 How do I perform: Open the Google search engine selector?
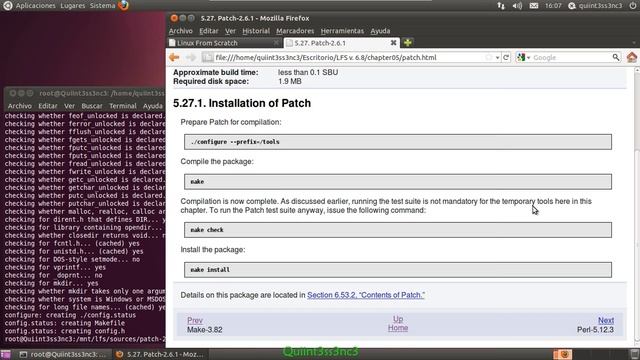pyautogui.click(x=523, y=58)
